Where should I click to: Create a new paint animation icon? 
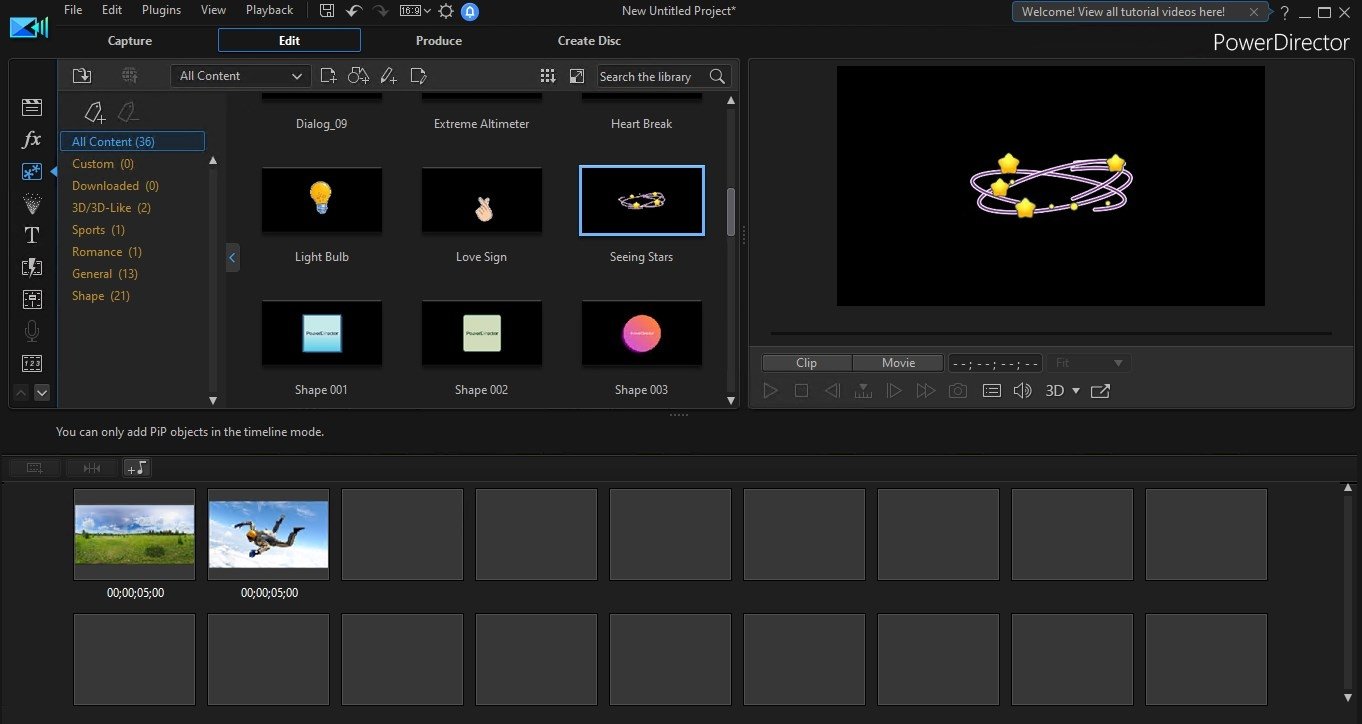tap(389, 76)
